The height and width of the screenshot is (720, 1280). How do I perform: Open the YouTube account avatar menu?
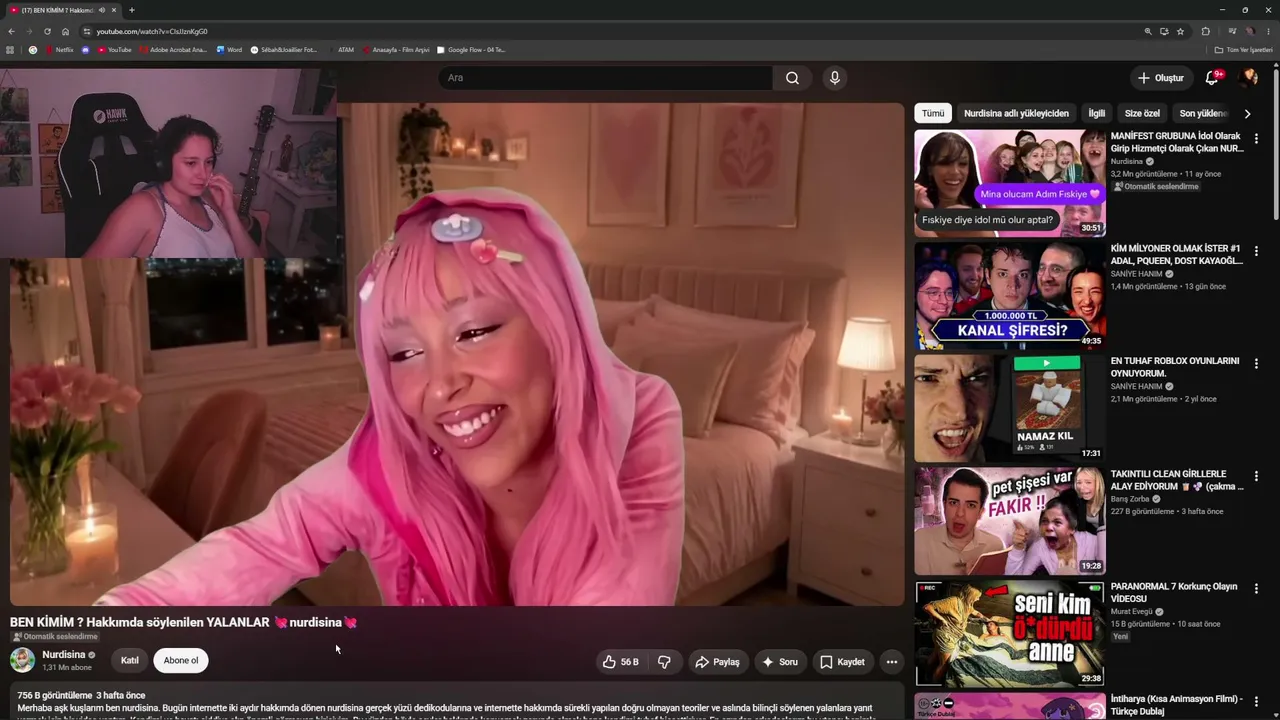coord(1248,78)
